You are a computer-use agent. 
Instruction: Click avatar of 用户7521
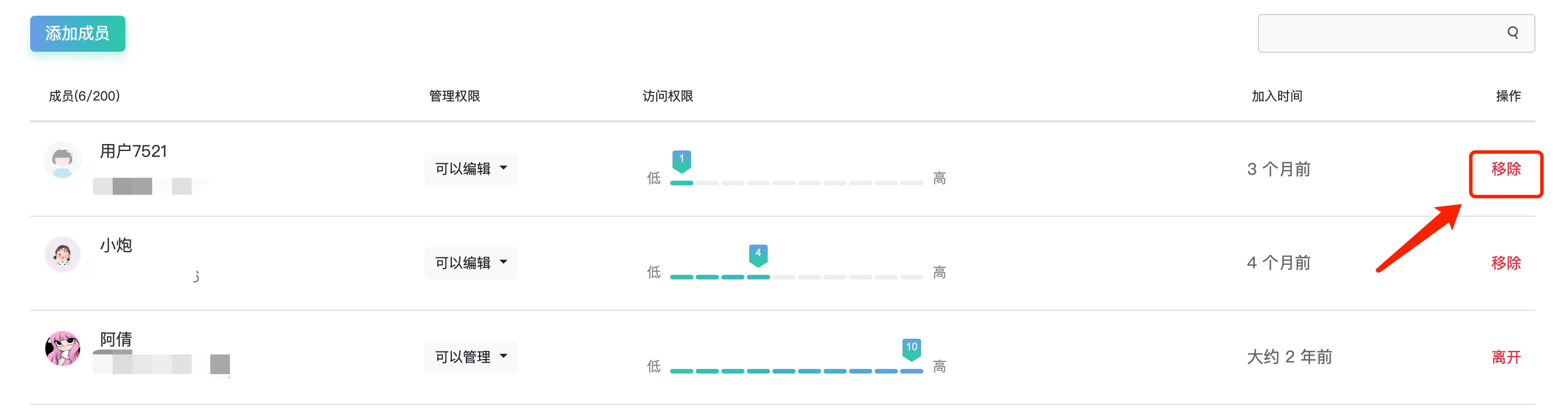point(63,161)
